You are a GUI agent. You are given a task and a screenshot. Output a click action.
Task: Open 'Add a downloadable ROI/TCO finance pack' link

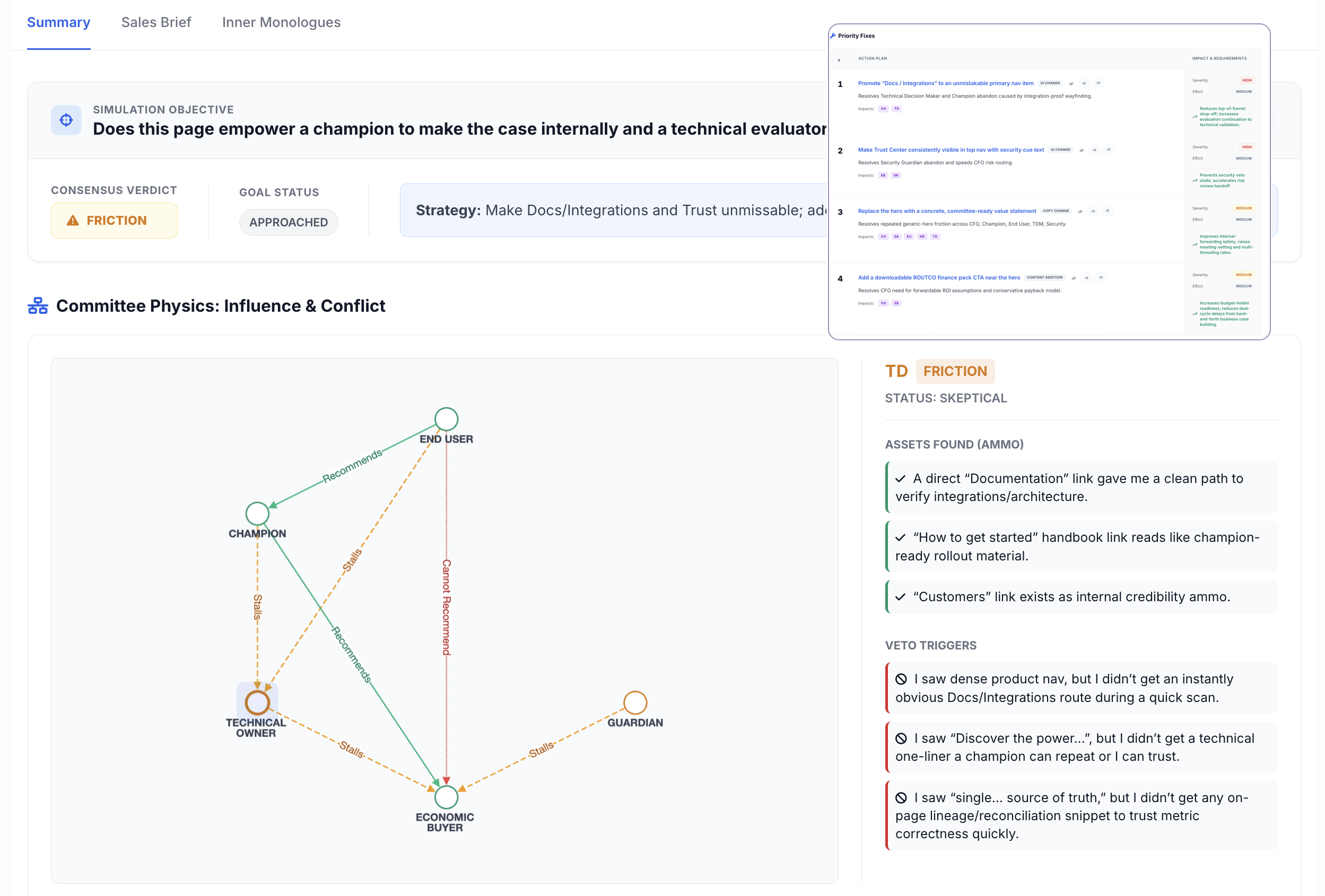click(938, 278)
